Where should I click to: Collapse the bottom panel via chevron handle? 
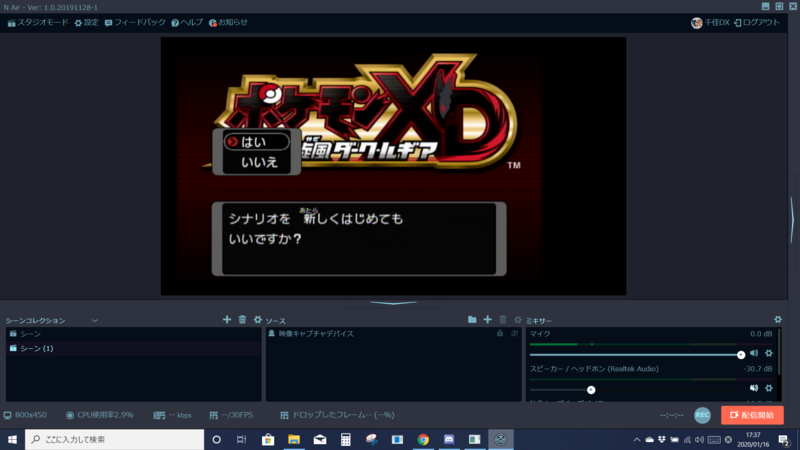coord(393,303)
